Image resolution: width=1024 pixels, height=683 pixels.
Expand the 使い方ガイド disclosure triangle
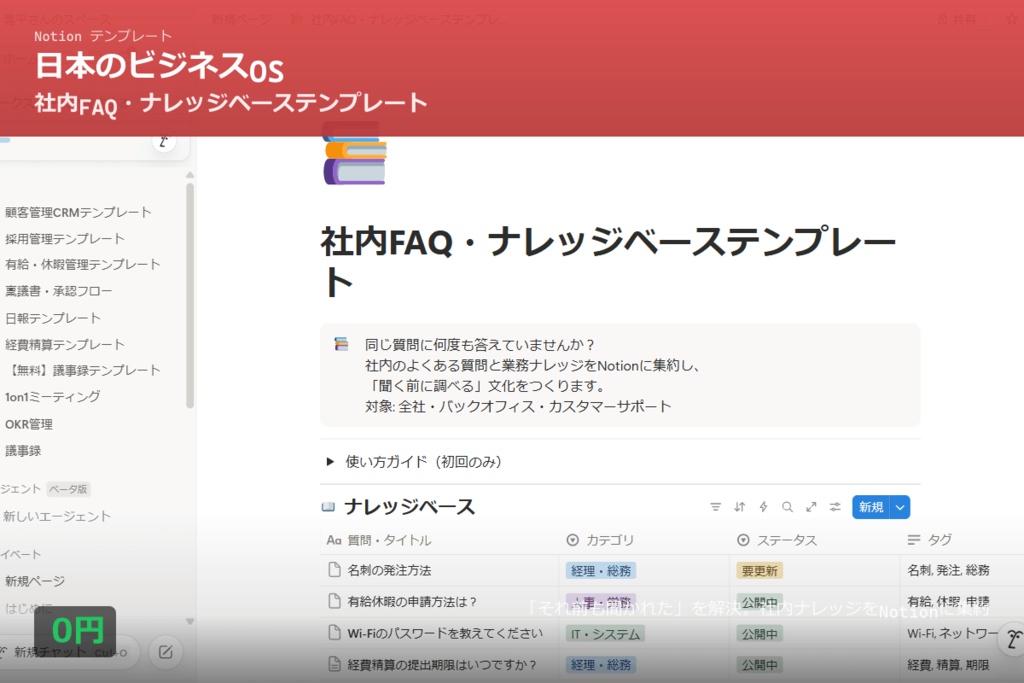point(330,462)
